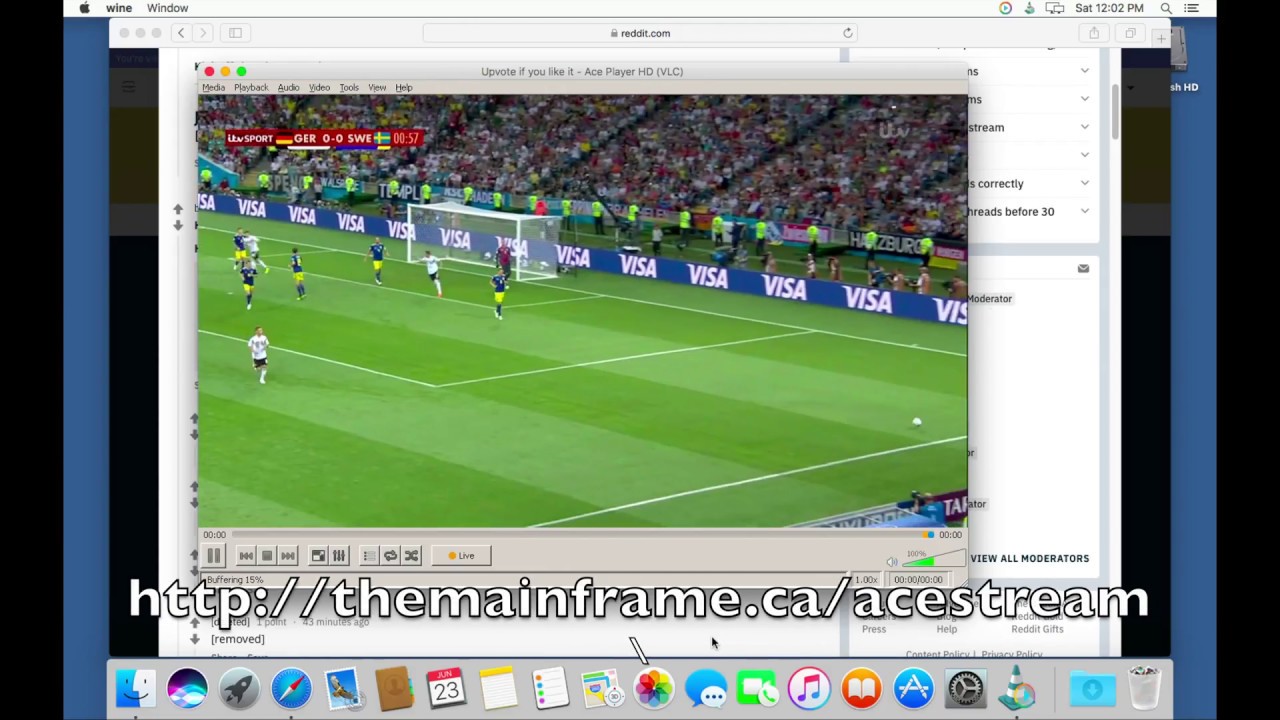The height and width of the screenshot is (720, 1280).
Task: Expand rule 'threads before 30'
Action: tap(1085, 211)
